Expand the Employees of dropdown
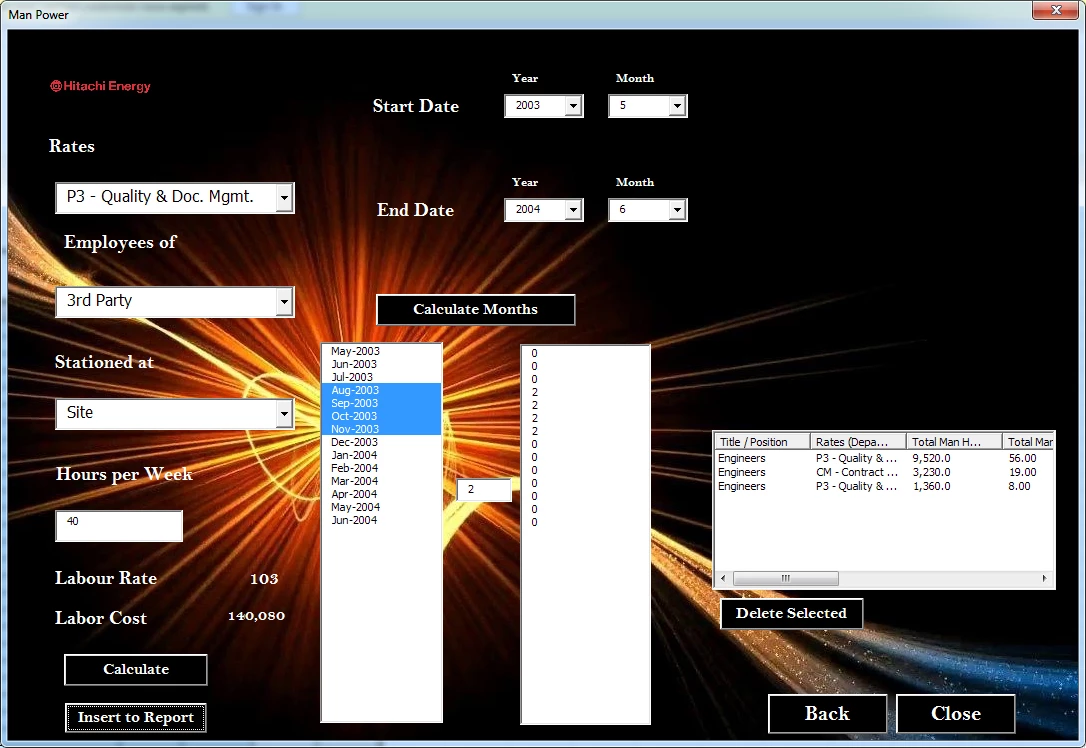Viewport: 1086px width, 748px height. click(284, 301)
